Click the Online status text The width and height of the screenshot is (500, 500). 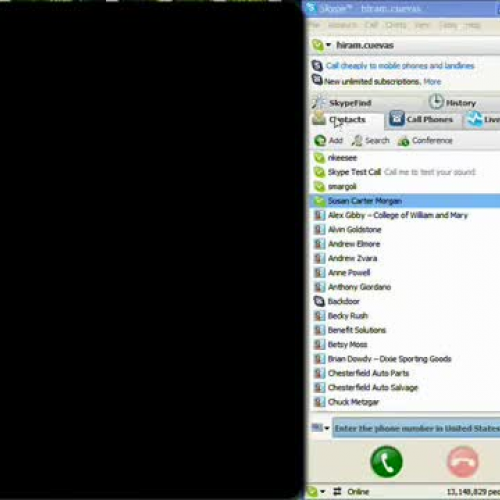point(358,492)
